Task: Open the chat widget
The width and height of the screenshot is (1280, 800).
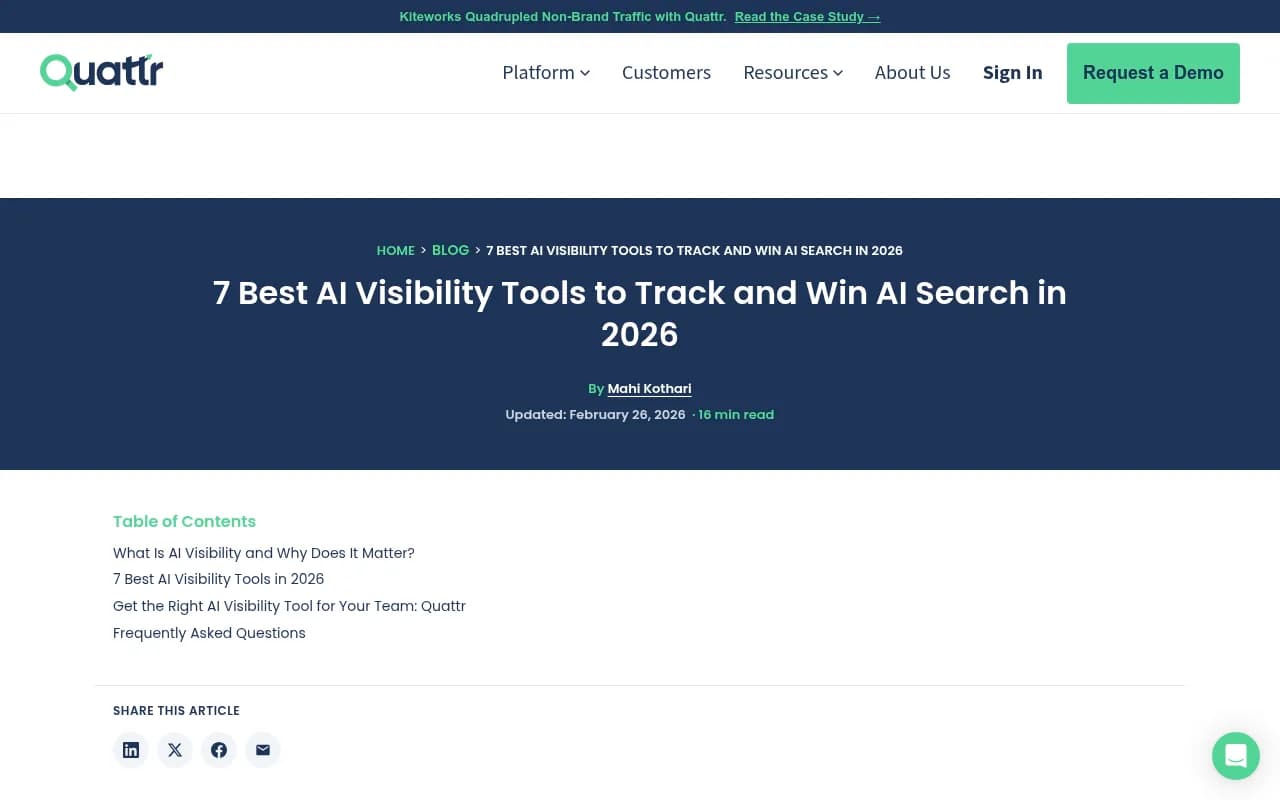Action: [1235, 756]
